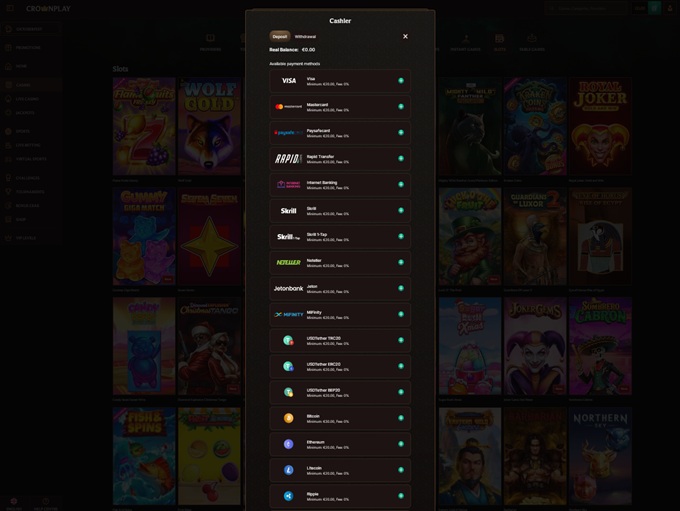Open the USDTether TRC20 payment row

(x=340, y=340)
